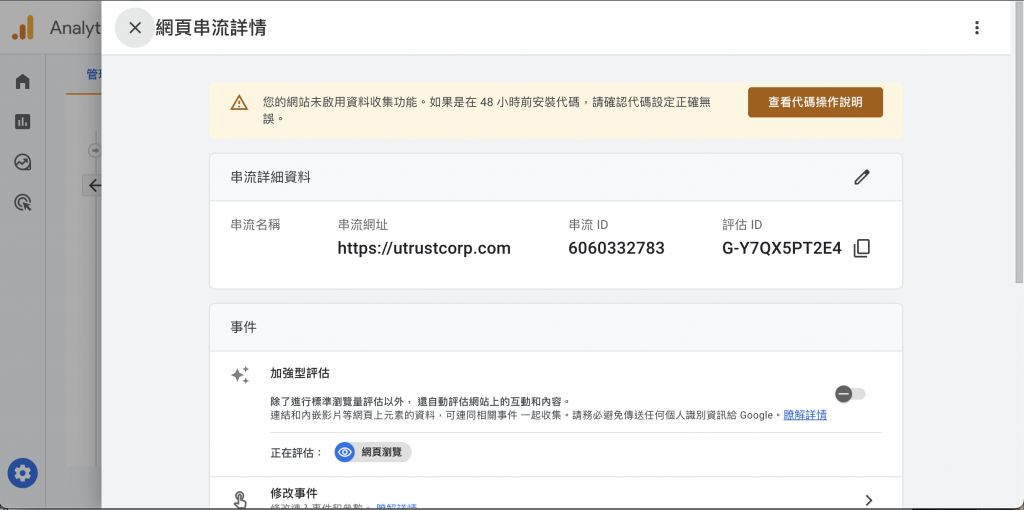Image resolution: width=1024 pixels, height=510 pixels.
Task: Close the web stream details panel
Action: pyautogui.click(x=135, y=27)
